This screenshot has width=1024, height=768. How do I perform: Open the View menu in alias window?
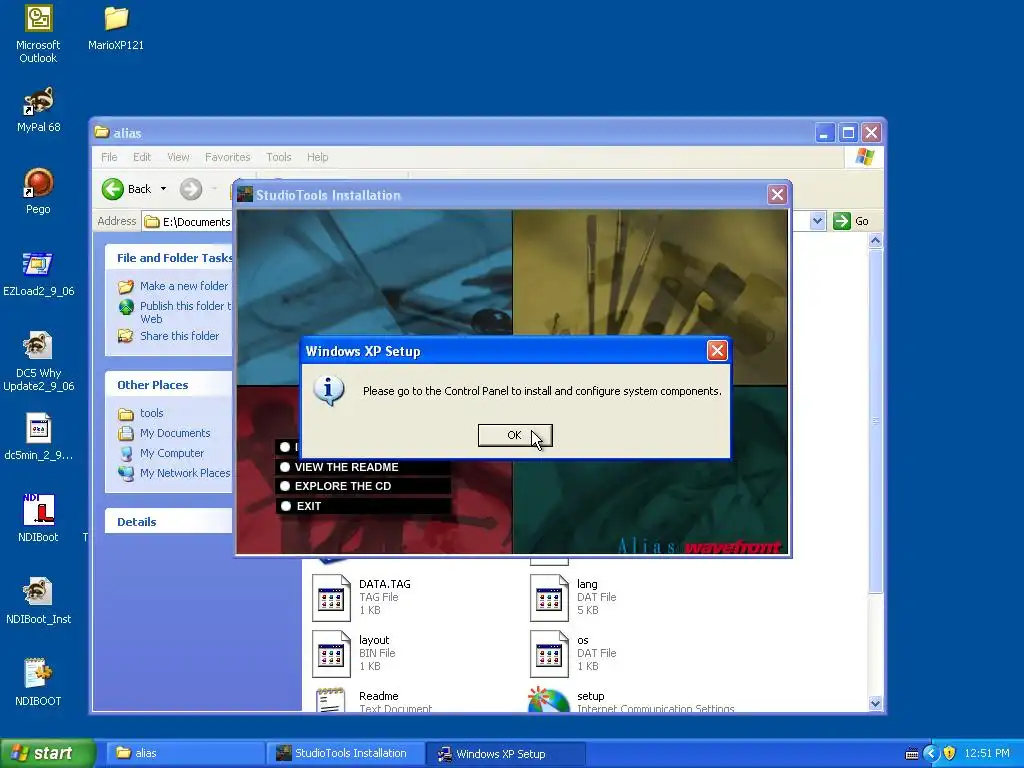point(178,157)
